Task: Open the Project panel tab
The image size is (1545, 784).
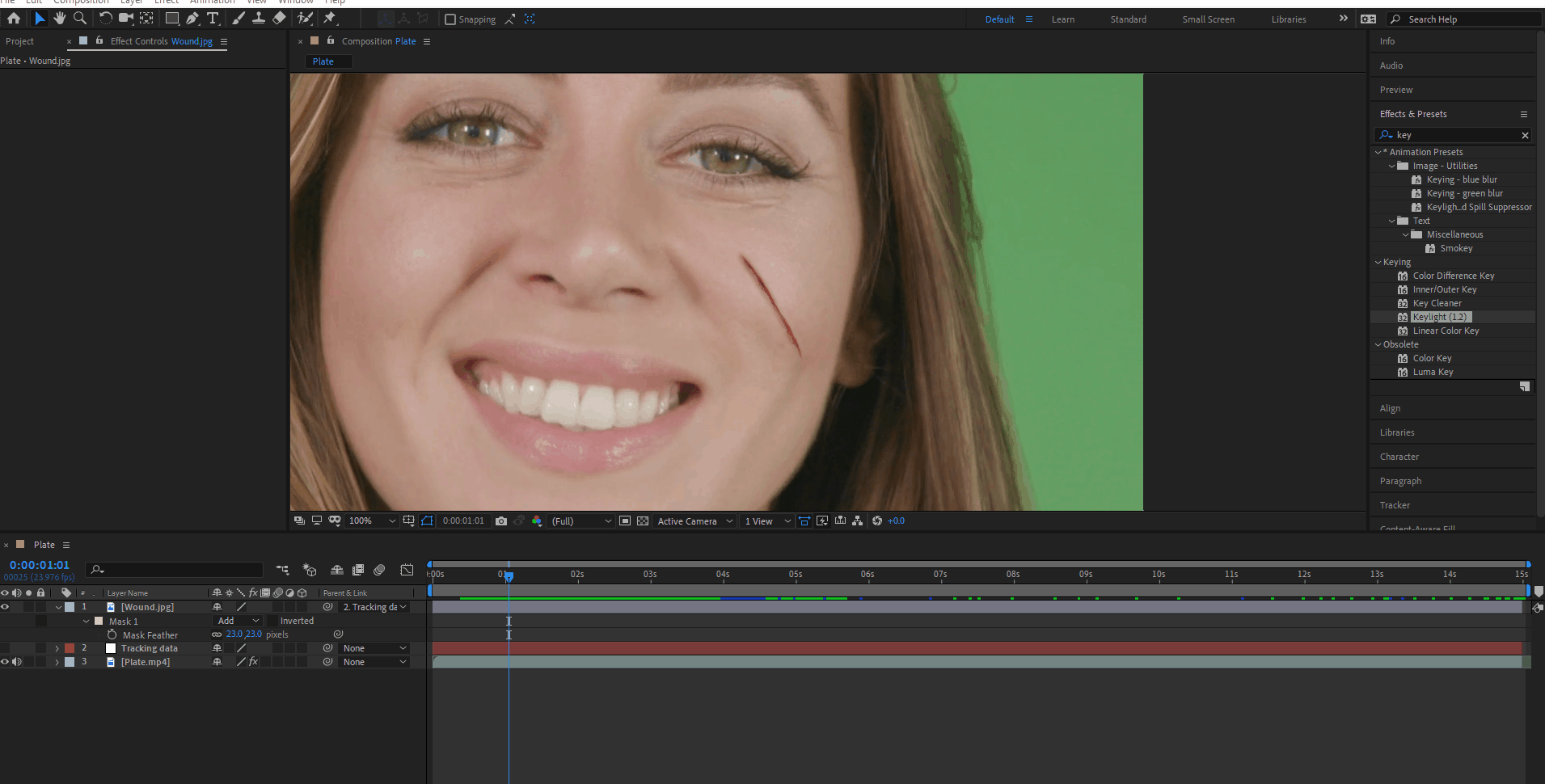Action: (x=19, y=41)
